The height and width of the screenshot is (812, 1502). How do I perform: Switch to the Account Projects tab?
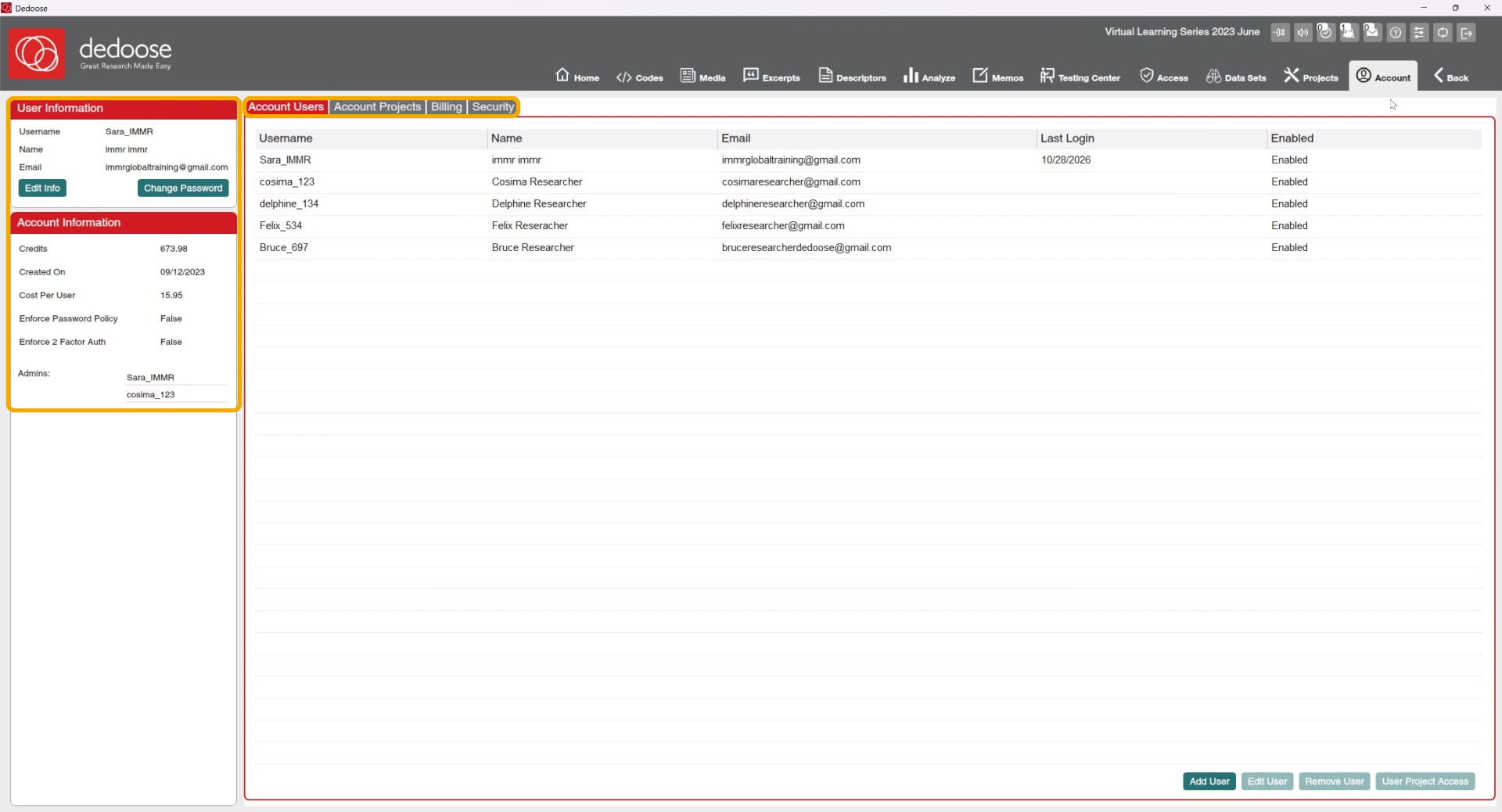(377, 106)
